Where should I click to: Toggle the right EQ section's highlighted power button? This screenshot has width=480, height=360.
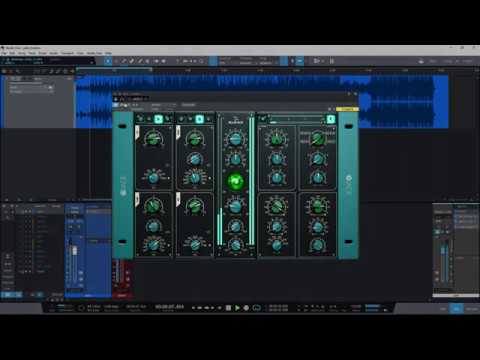coord(331,119)
